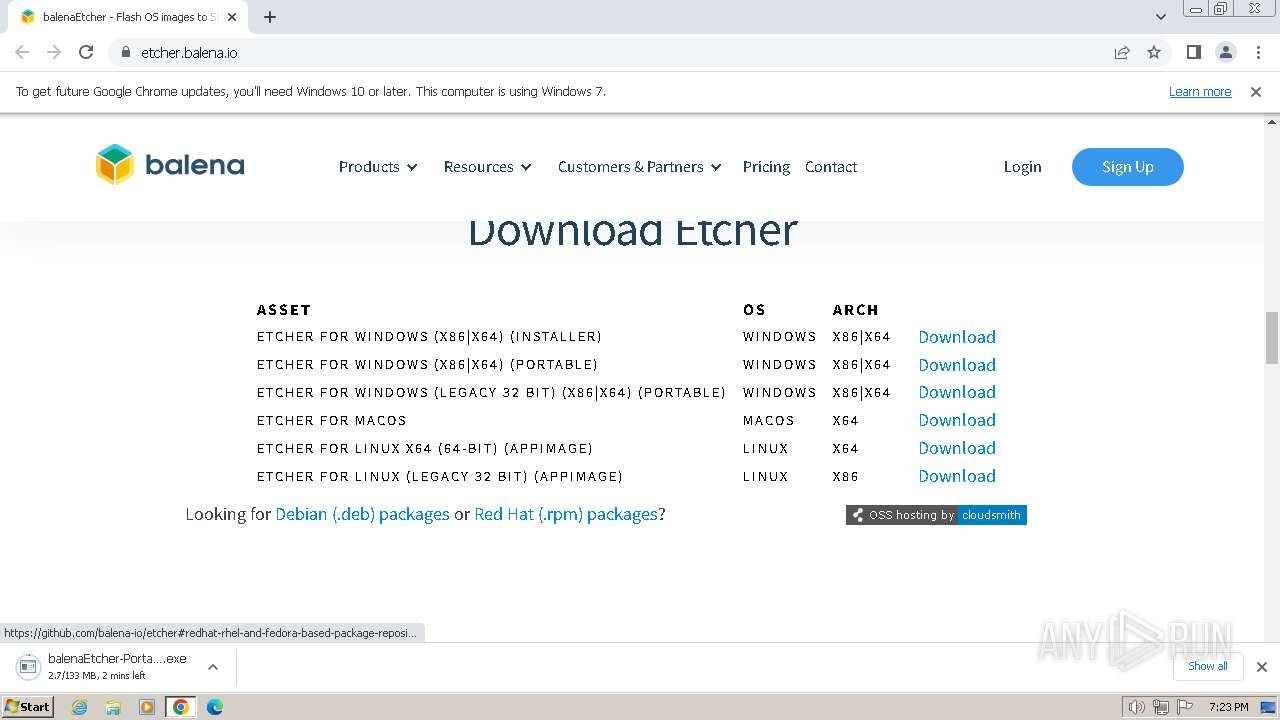Download Etcher for Windows installer
This screenshot has height=720, width=1280.
pyautogui.click(x=957, y=337)
